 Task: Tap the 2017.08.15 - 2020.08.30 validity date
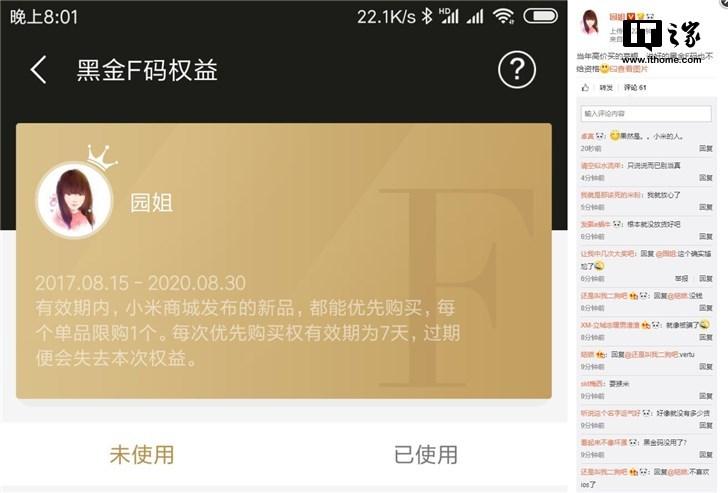(140, 283)
